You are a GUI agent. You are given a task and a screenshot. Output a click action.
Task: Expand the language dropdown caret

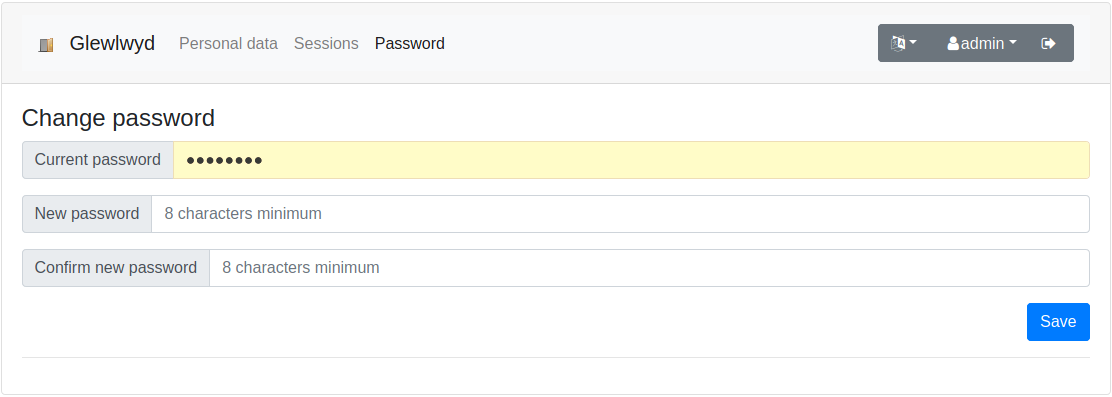click(x=913, y=43)
